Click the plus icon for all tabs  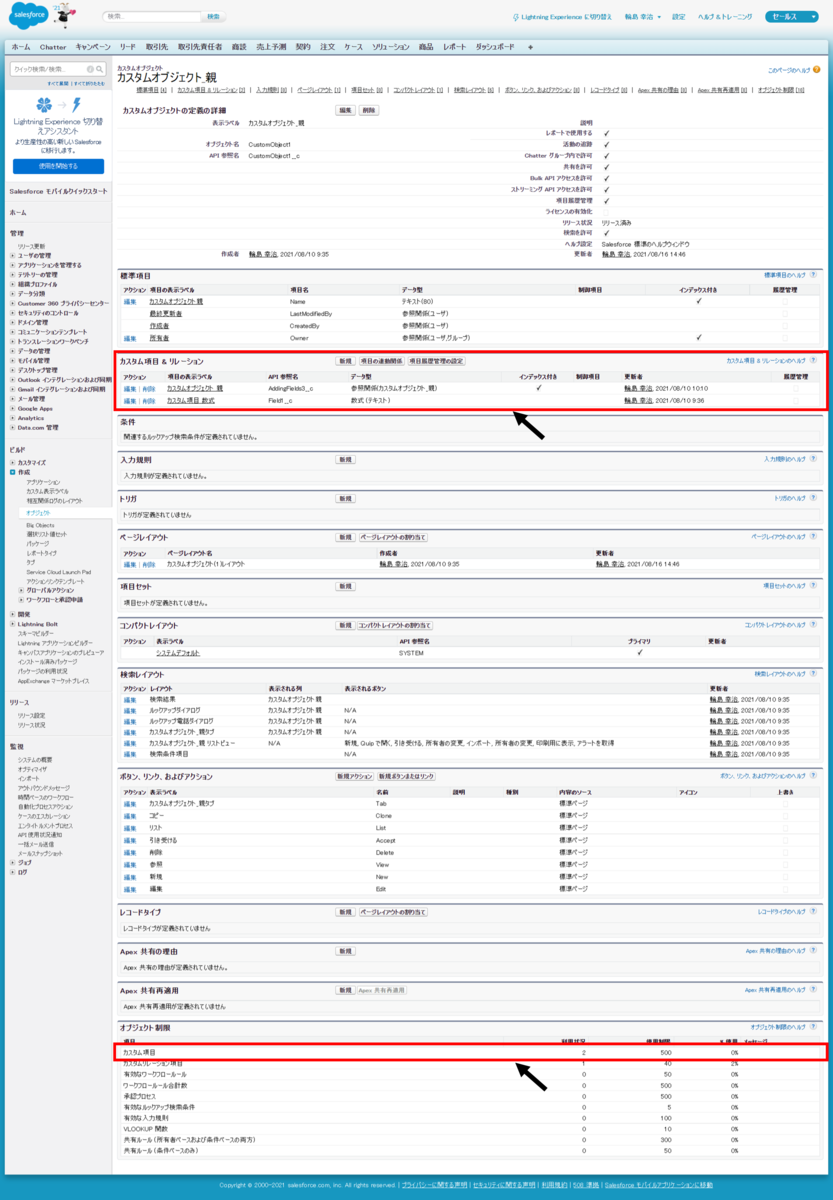tap(530, 47)
